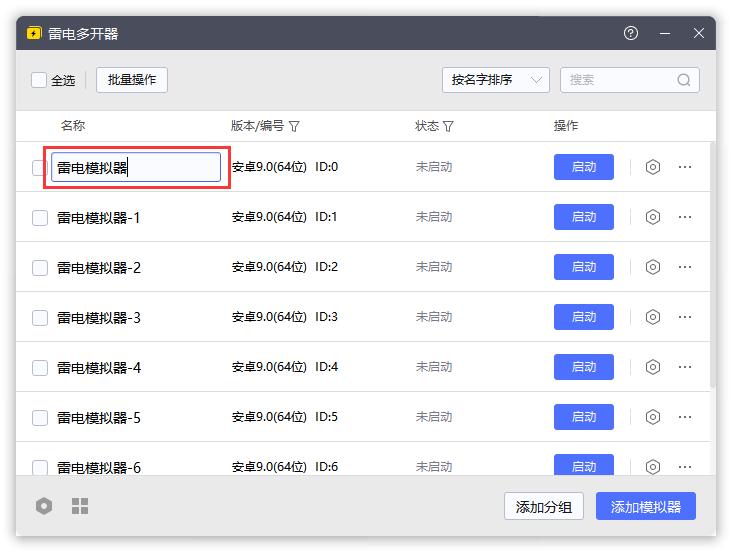This screenshot has width=736, height=556.
Task: Open settings for 雷电模拟器-6 row
Action: [652, 467]
